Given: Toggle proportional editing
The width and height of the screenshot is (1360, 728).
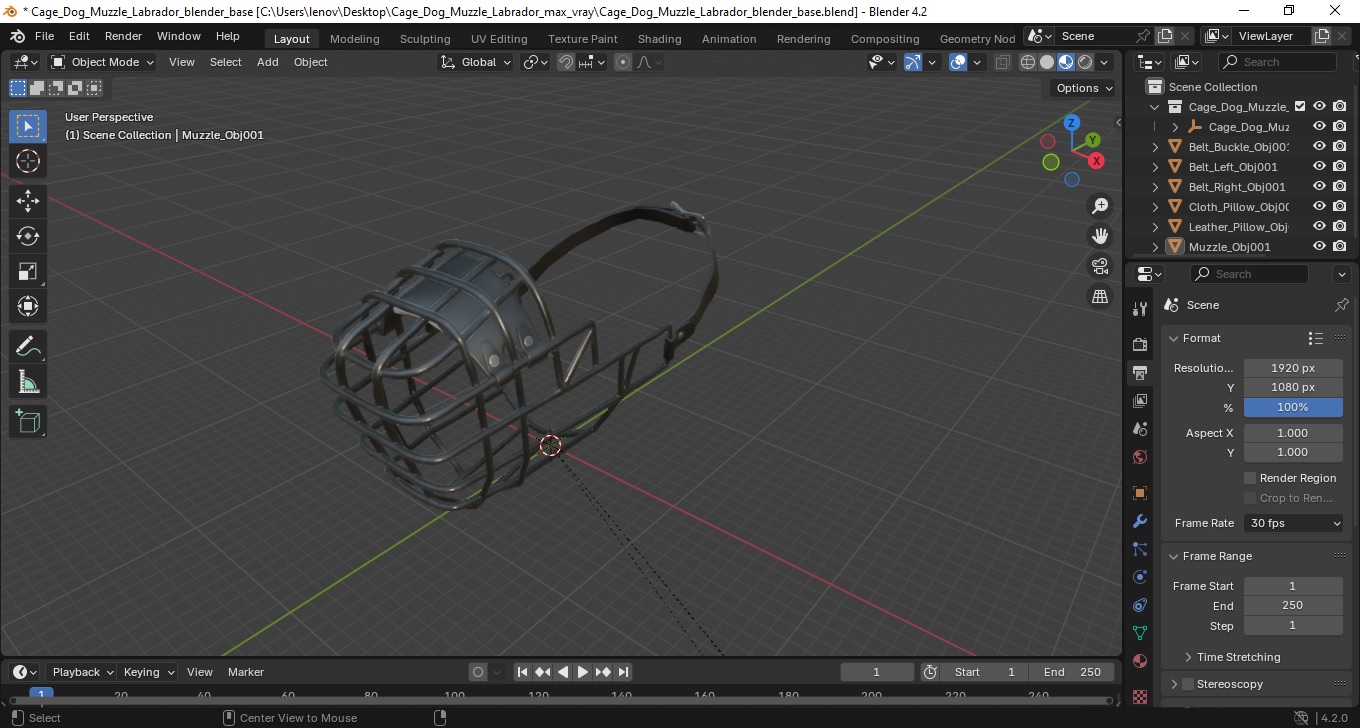Looking at the screenshot, I should pyautogui.click(x=623, y=62).
